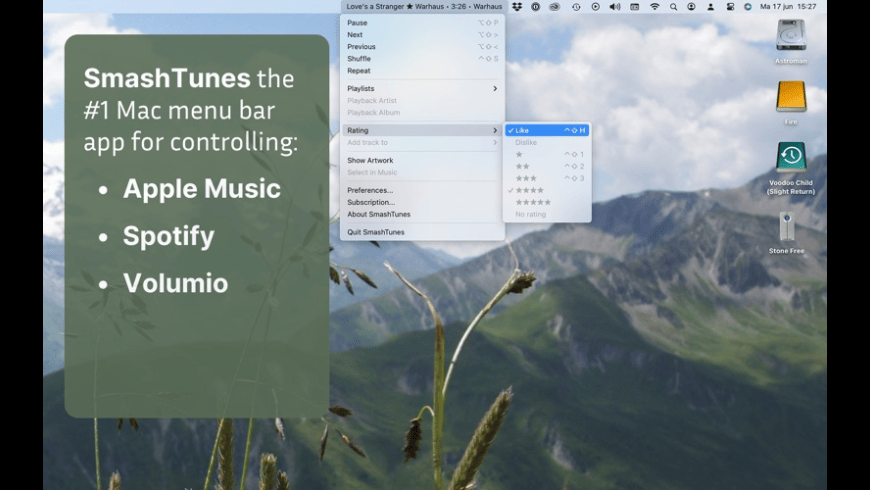Select the Voodoo Child Time Machine drive
870x490 pixels.
pyautogui.click(x=791, y=158)
